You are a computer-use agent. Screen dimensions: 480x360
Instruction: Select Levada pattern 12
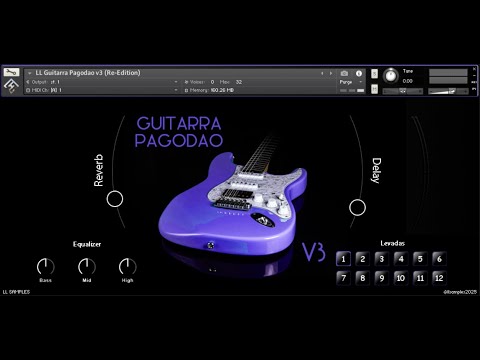point(439,278)
